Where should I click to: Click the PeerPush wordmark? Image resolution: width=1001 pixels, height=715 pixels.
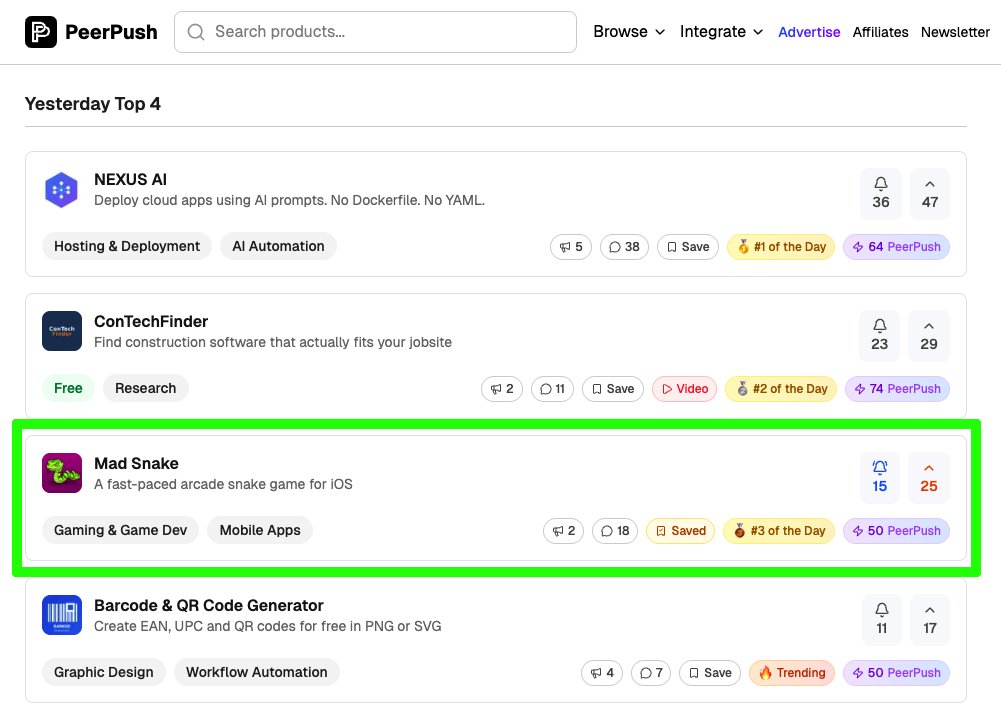(x=111, y=32)
